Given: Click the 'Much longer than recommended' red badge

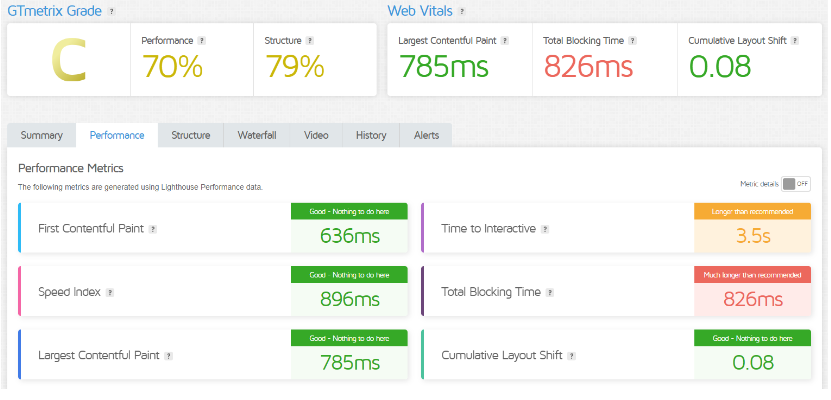Looking at the screenshot, I should point(753,275).
